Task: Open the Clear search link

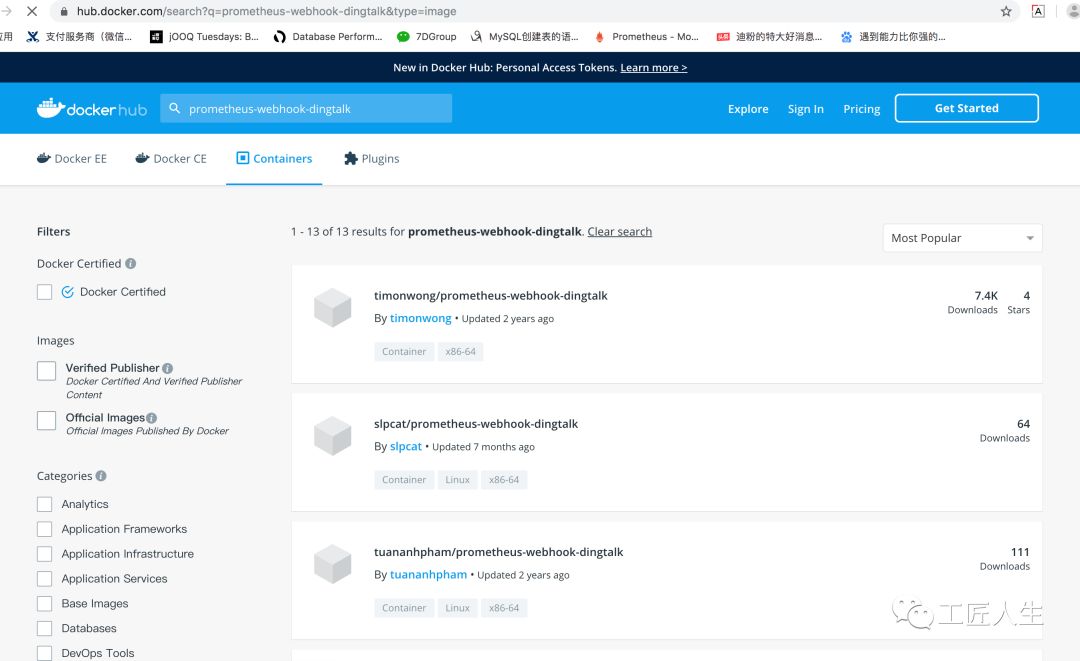Action: [619, 231]
